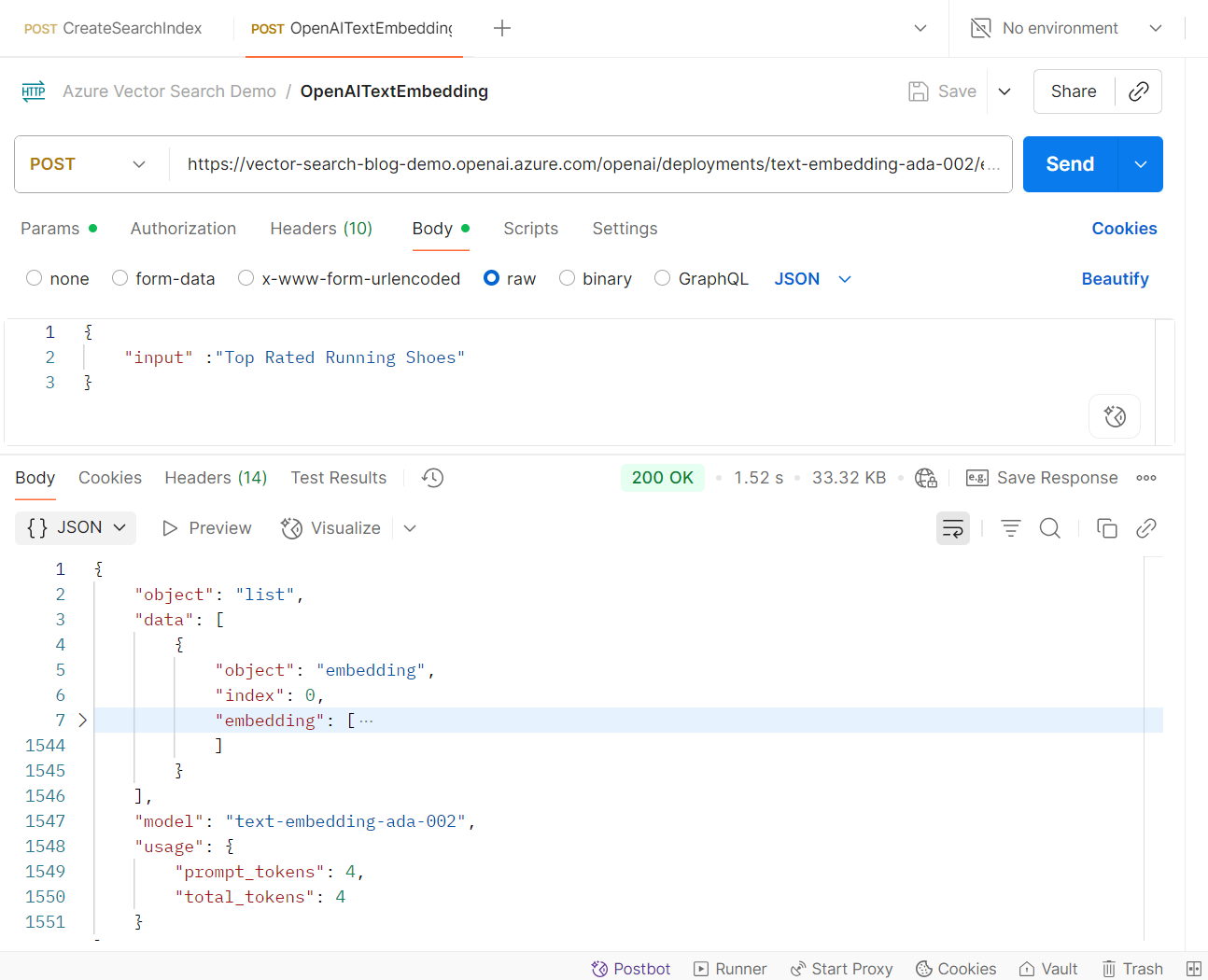This screenshot has width=1208, height=980.
Task: Open the response Cookies tab
Action: (x=110, y=478)
